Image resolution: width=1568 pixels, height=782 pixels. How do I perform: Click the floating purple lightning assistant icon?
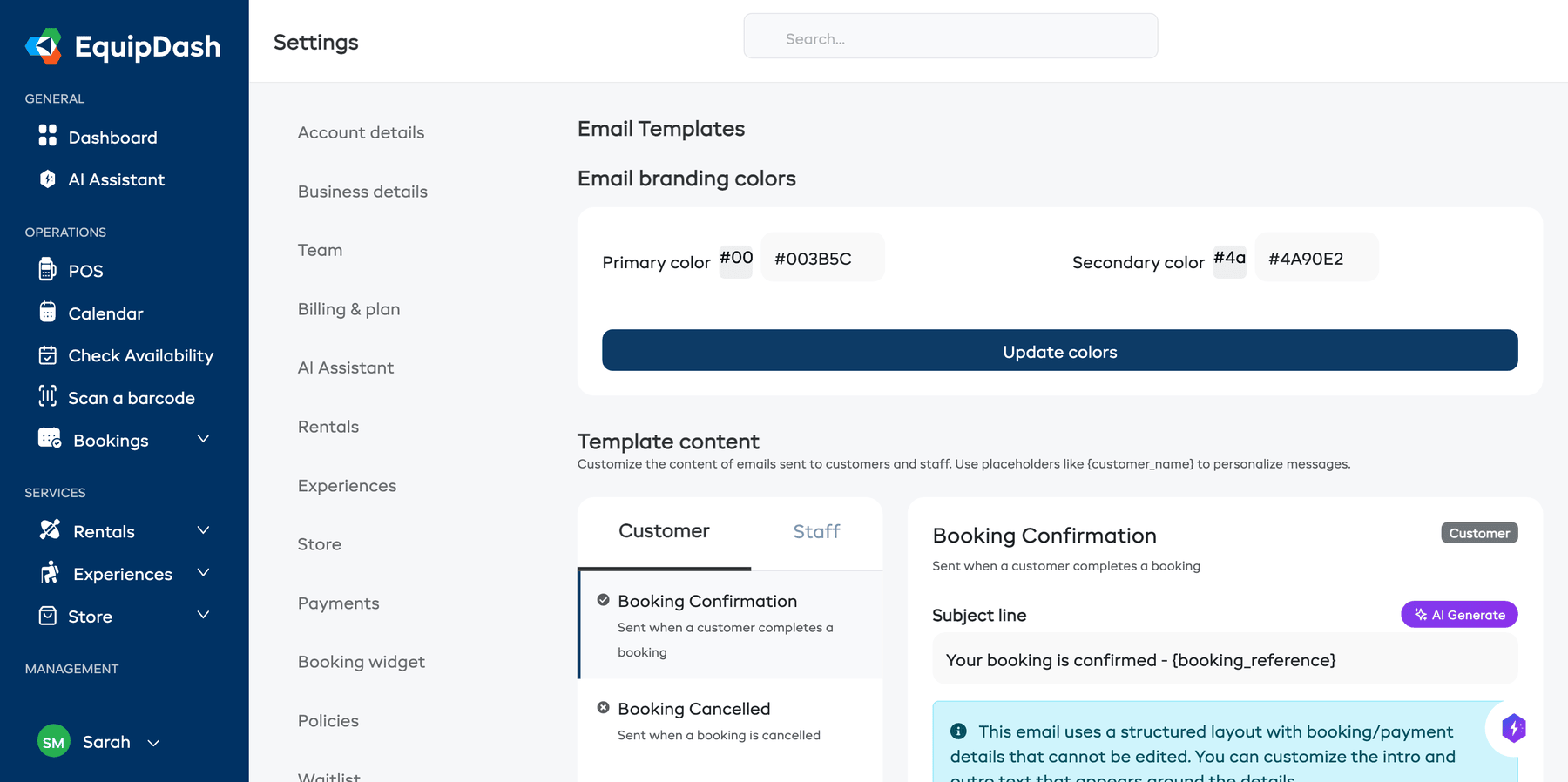pyautogui.click(x=1514, y=728)
